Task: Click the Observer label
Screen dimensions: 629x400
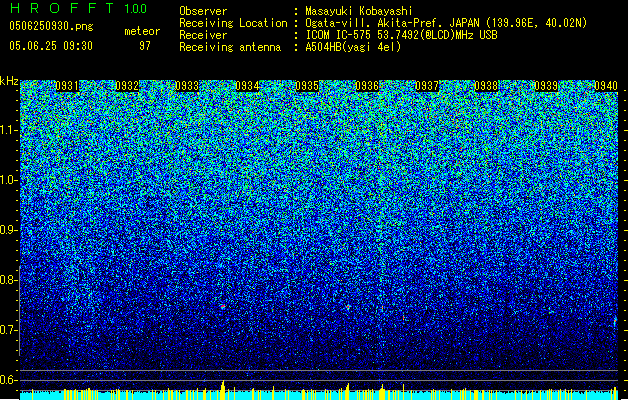Action: pyautogui.click(x=203, y=11)
